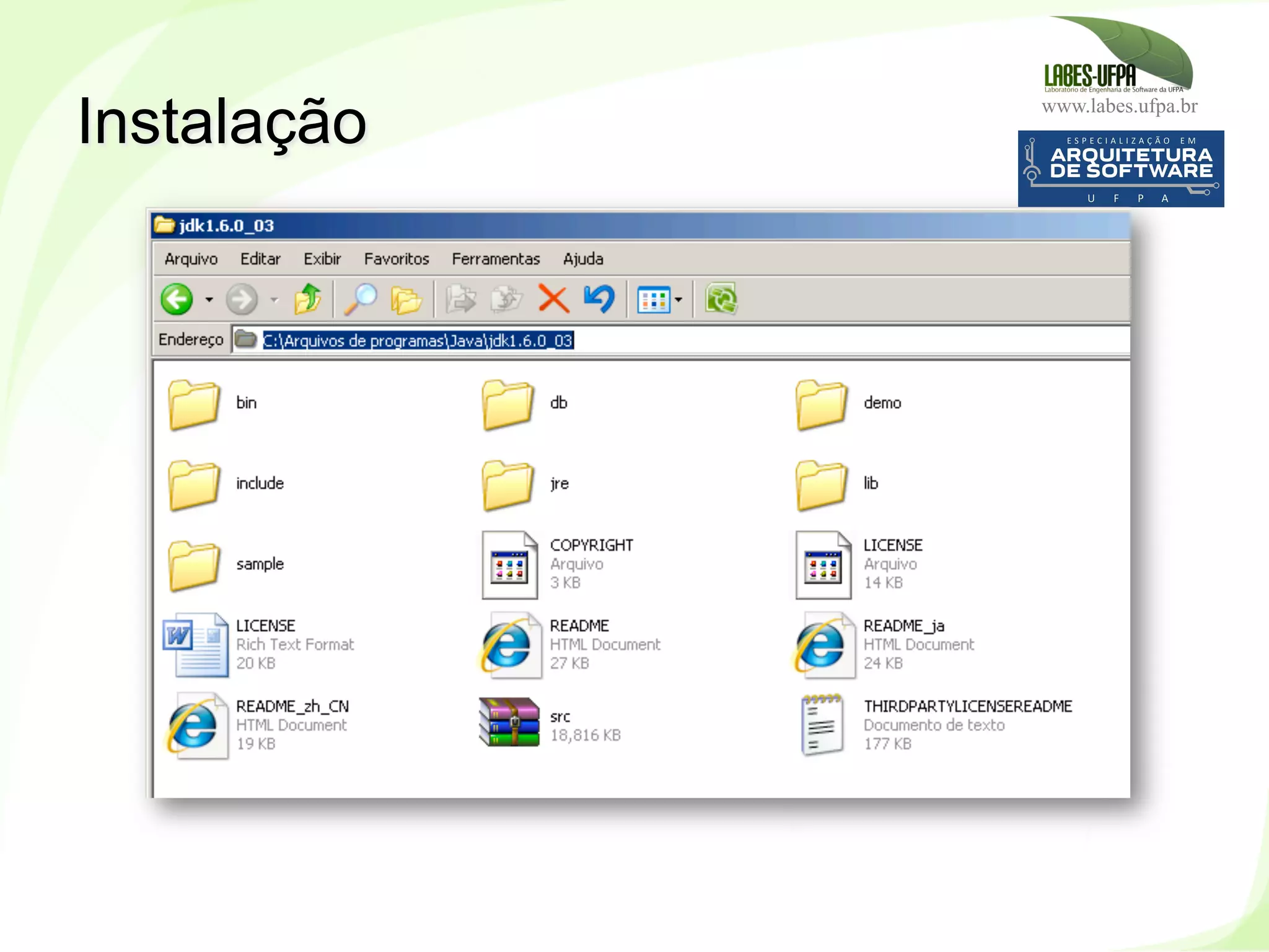
Task: Click the 'THIRDPARTYLICENSEREADME' file name
Action: pos(968,706)
